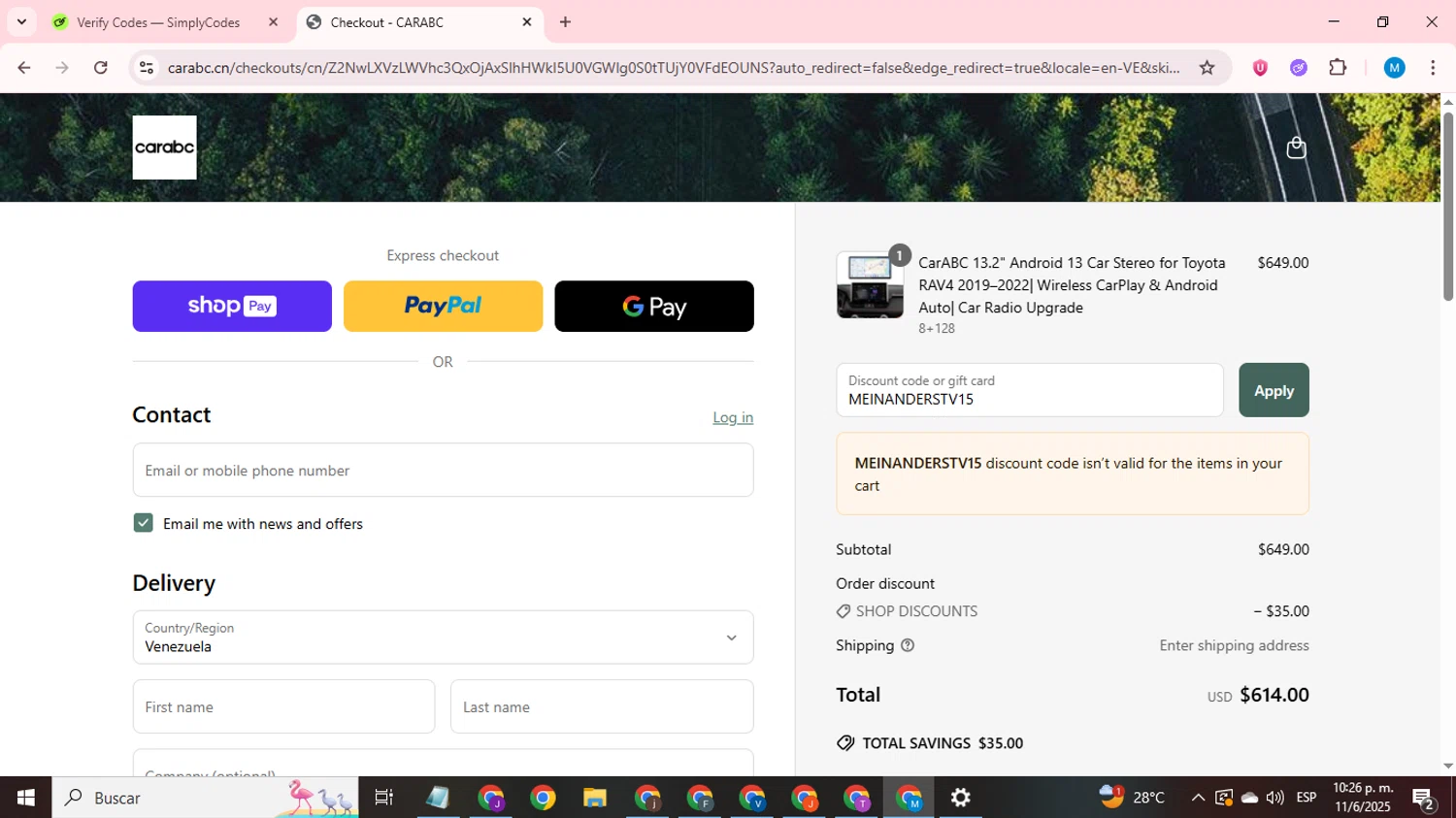Pay with Shop Pay express checkout
This screenshot has height=818, width=1456.
(x=232, y=307)
